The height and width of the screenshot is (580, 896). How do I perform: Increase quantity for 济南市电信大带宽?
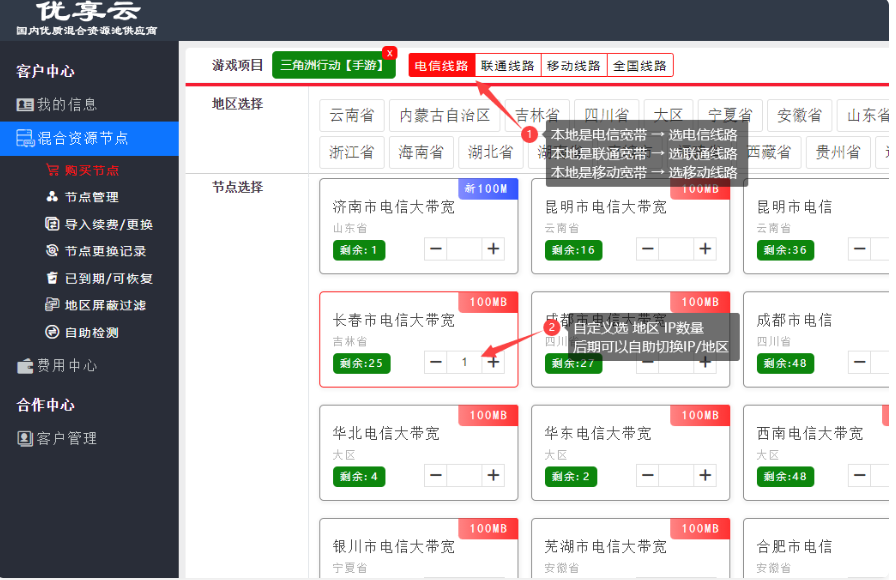point(494,249)
